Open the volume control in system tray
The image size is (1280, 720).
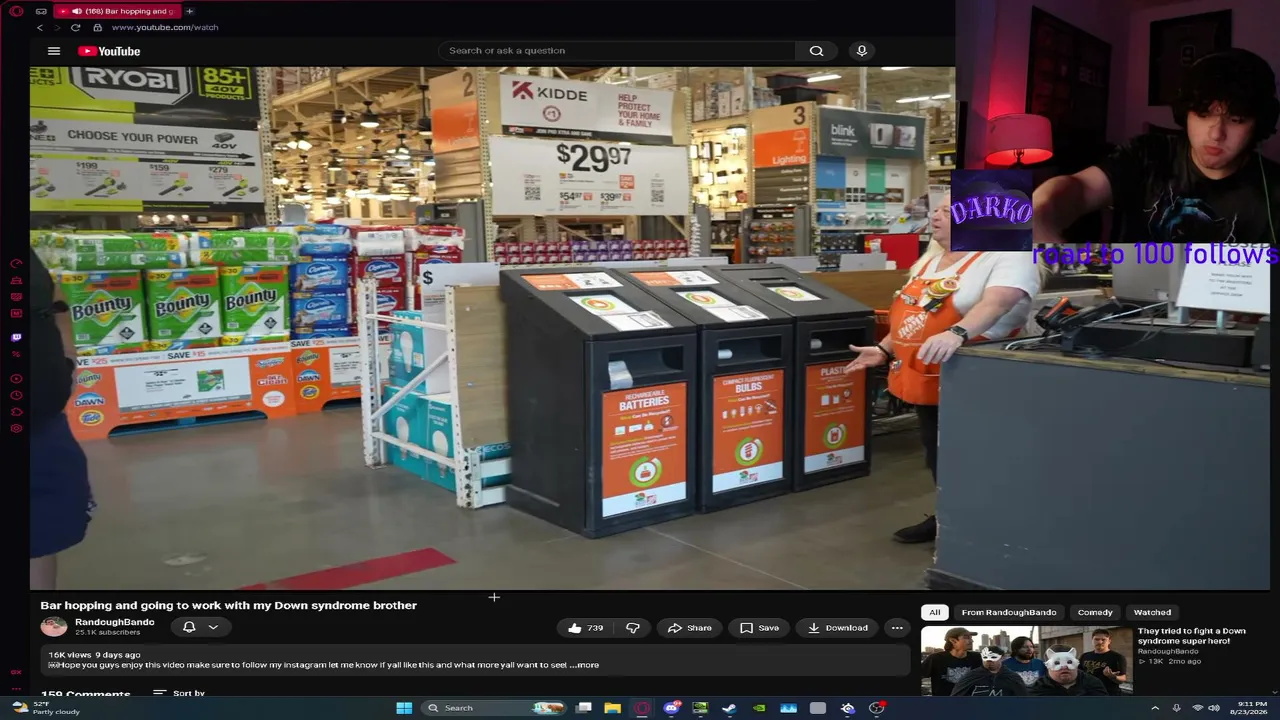(x=1214, y=708)
